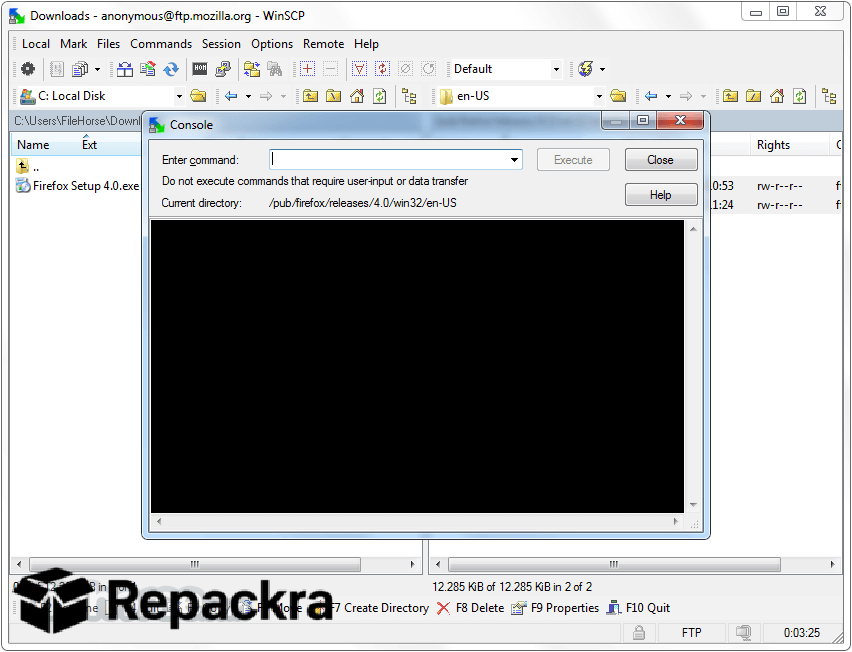Expand the new session icon dropdown arrow

pyautogui.click(x=602, y=70)
